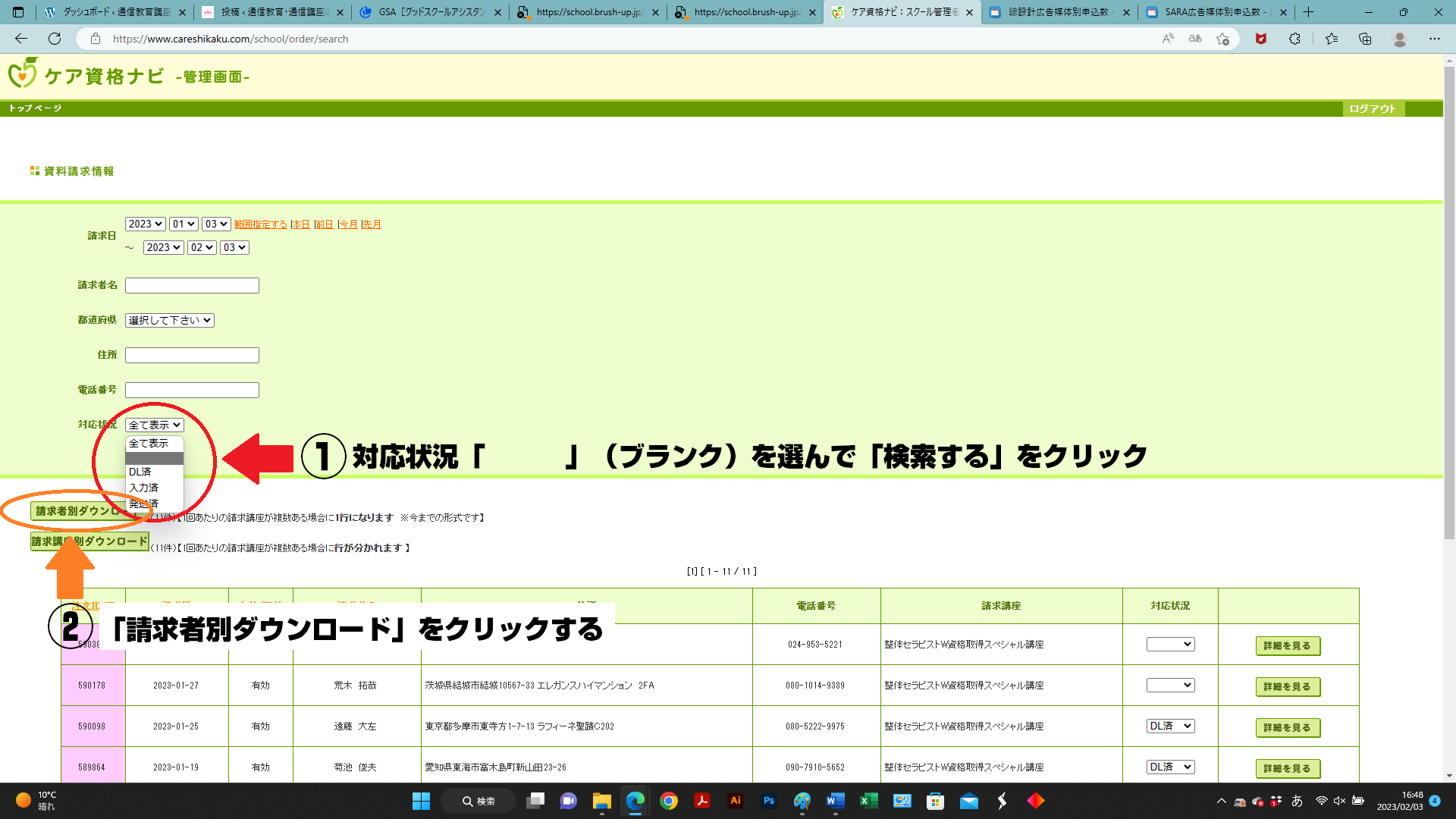The height and width of the screenshot is (819, 1456).
Task: Launch Photoshop from the taskbar
Action: [768, 801]
